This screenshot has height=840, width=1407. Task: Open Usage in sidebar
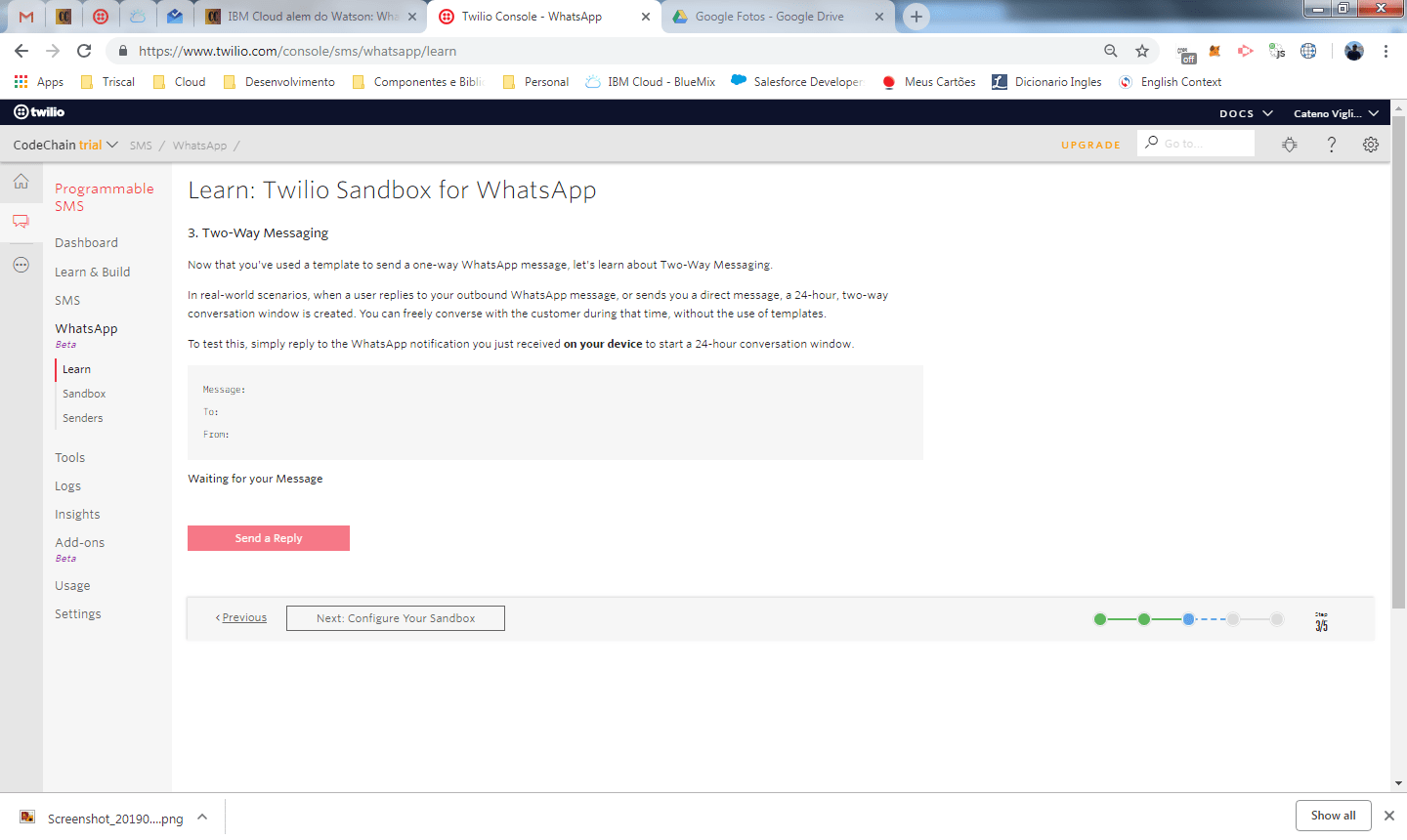72,585
